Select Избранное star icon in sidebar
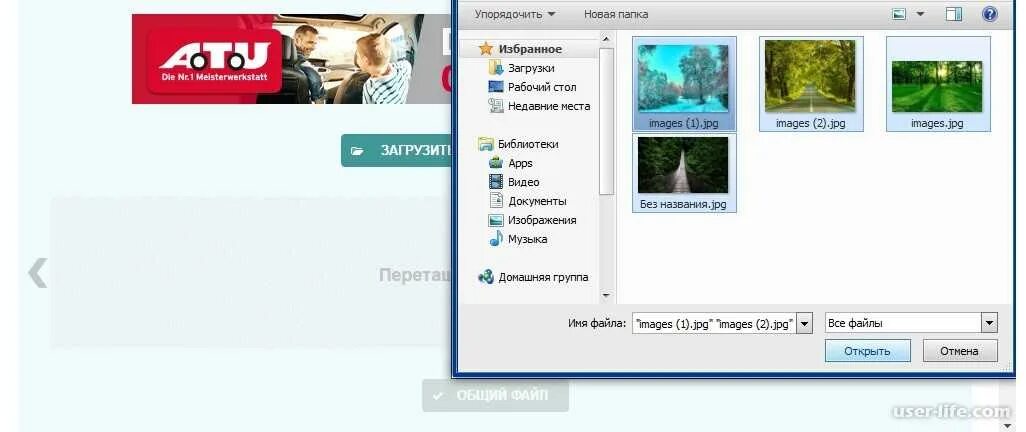This screenshot has height=432, width=1026. pos(486,49)
